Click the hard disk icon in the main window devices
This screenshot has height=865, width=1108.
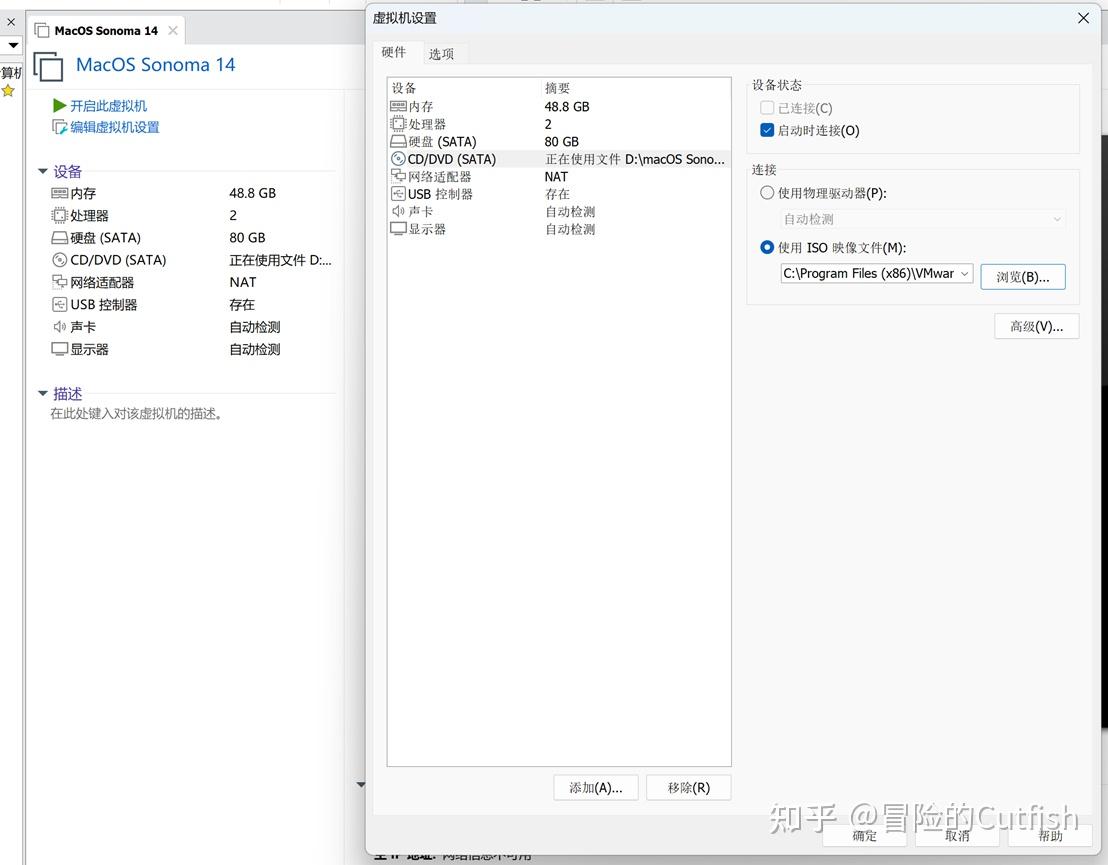coord(59,237)
